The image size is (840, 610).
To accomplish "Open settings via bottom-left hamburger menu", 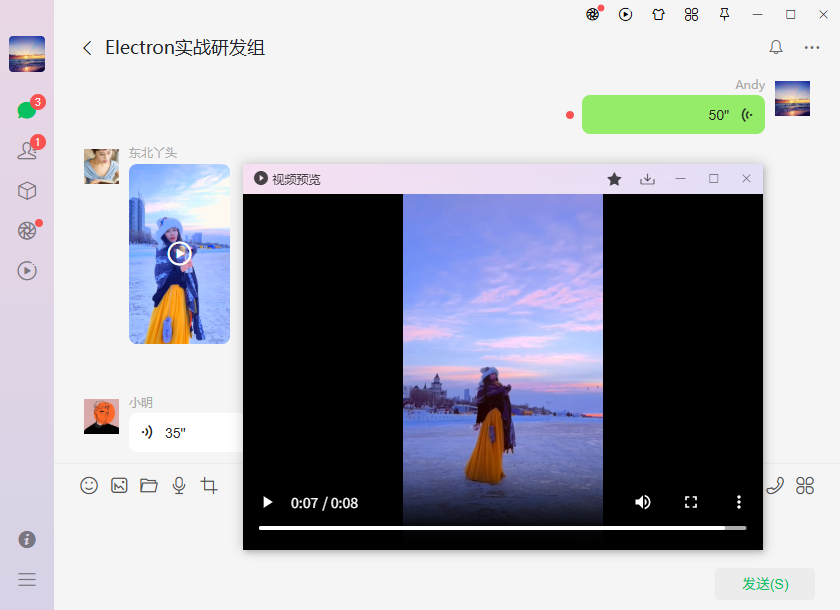I will (x=27, y=579).
